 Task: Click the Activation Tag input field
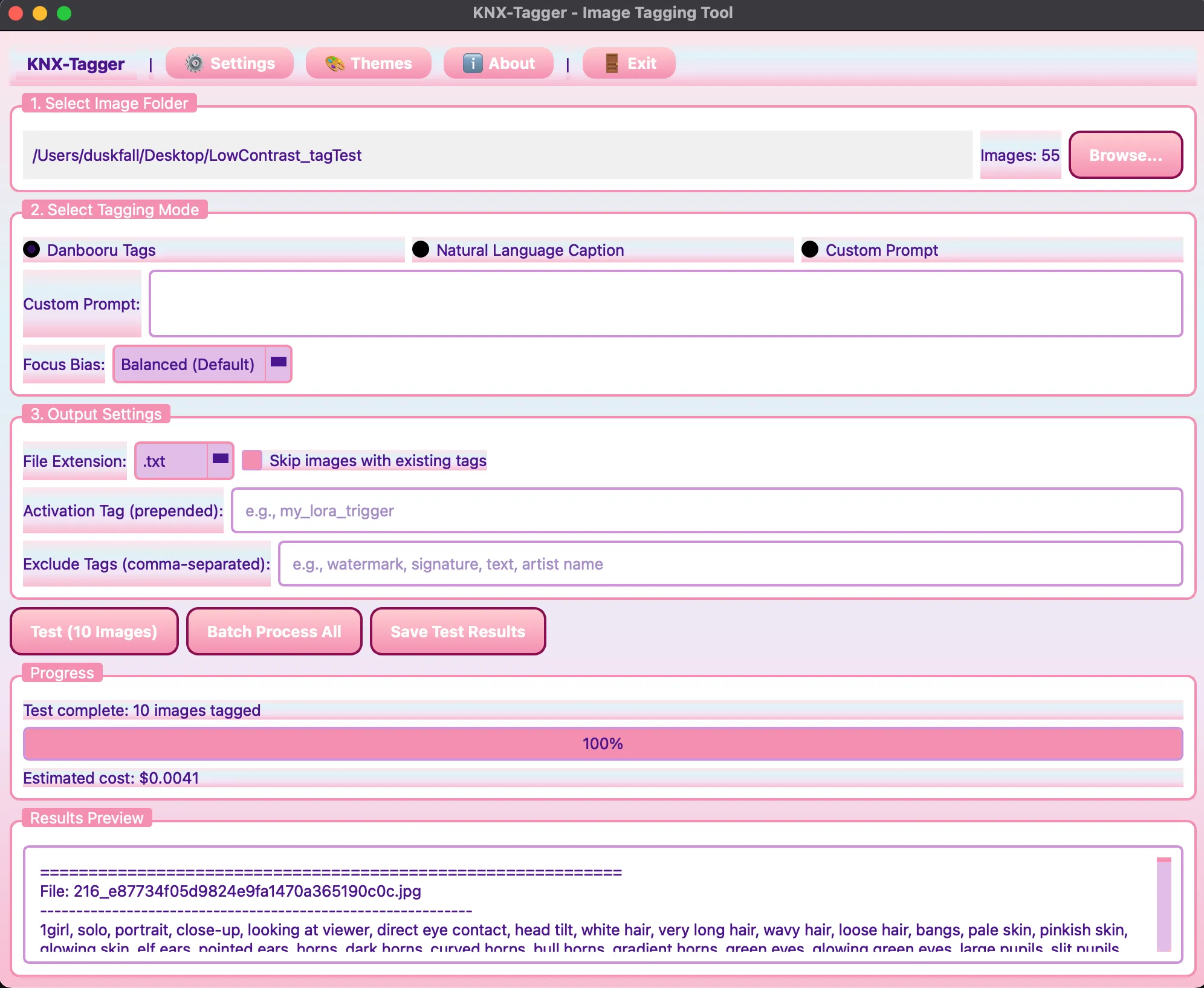pyautogui.click(x=707, y=511)
